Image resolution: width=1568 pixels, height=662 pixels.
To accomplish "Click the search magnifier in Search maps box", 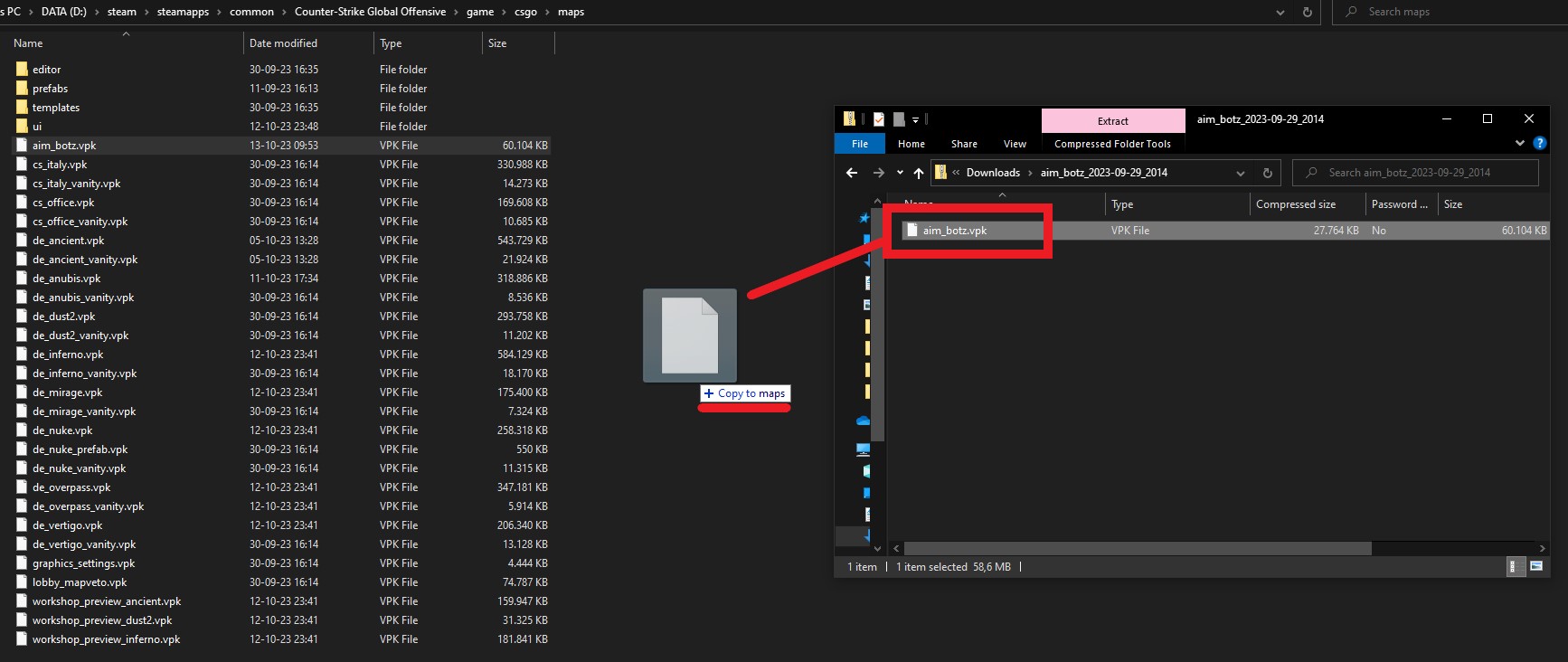I will pos(1352,12).
